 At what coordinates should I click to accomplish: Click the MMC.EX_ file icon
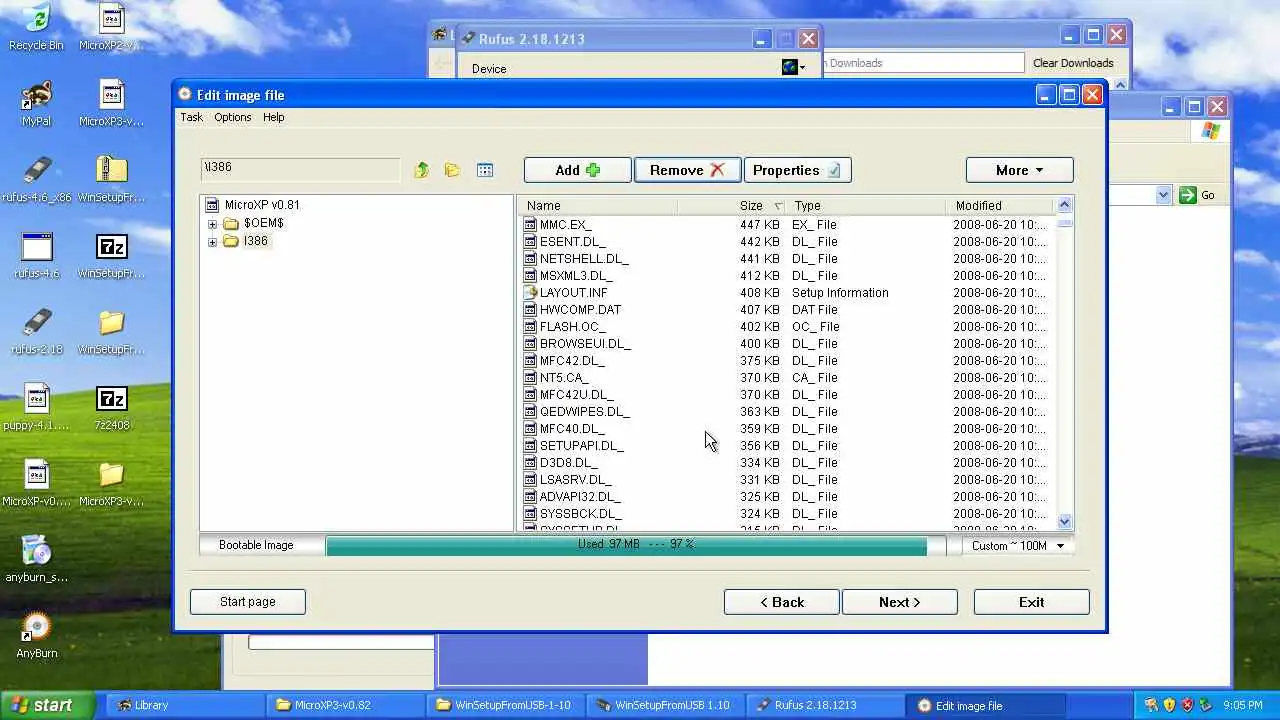tap(530, 225)
